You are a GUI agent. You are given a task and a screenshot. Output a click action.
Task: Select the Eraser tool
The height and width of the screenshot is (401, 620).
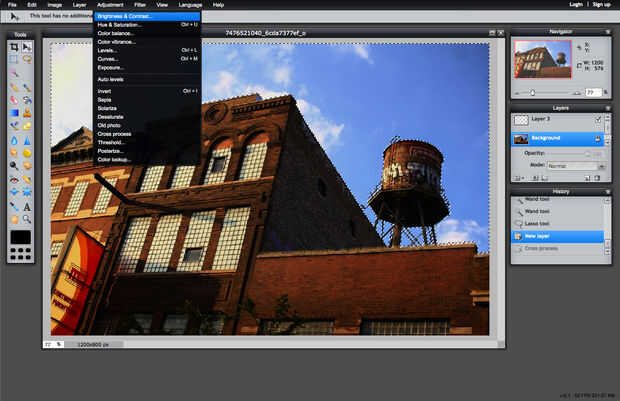(14, 100)
